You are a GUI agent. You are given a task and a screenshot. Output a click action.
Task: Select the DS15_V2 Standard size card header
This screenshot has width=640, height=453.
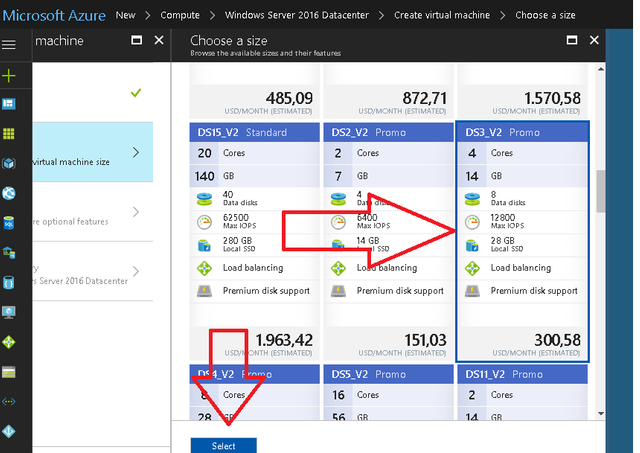255,132
